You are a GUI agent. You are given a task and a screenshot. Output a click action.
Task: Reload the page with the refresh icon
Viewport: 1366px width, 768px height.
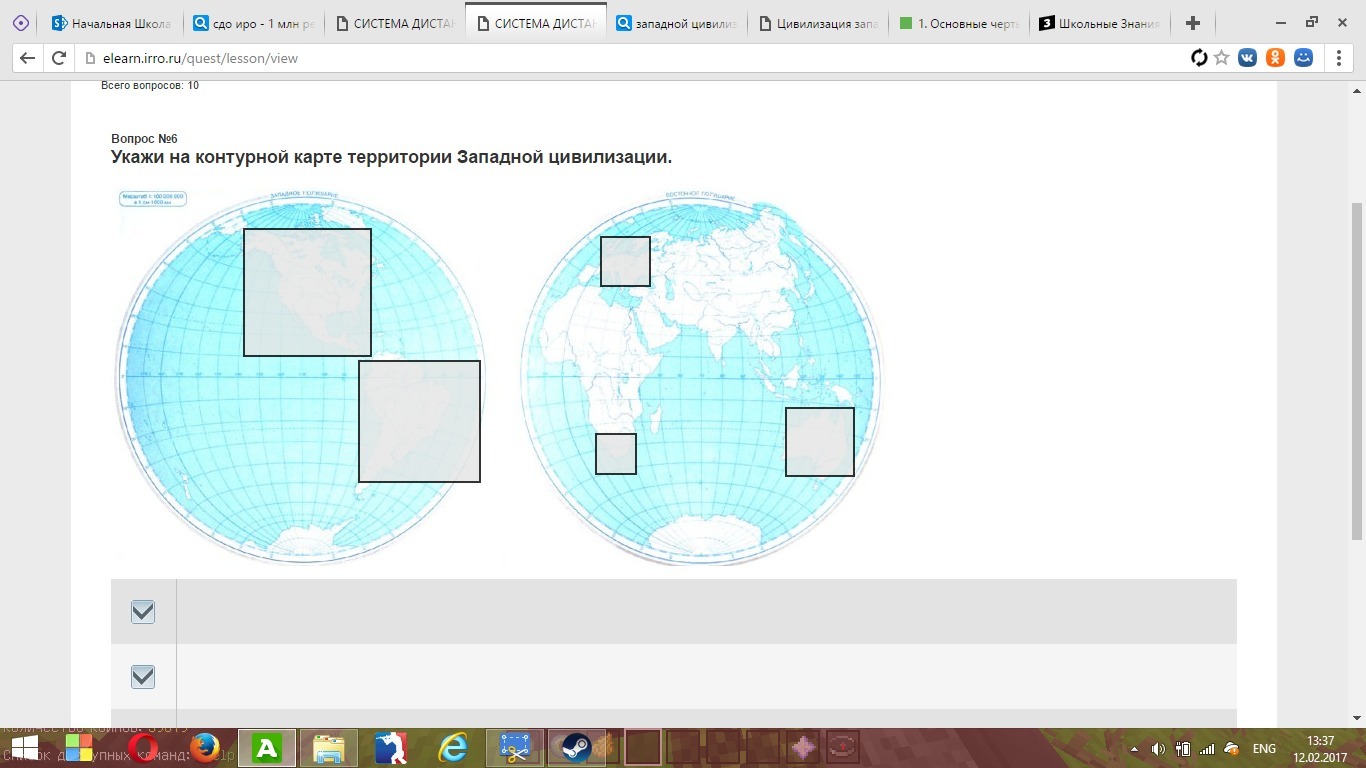(x=59, y=58)
